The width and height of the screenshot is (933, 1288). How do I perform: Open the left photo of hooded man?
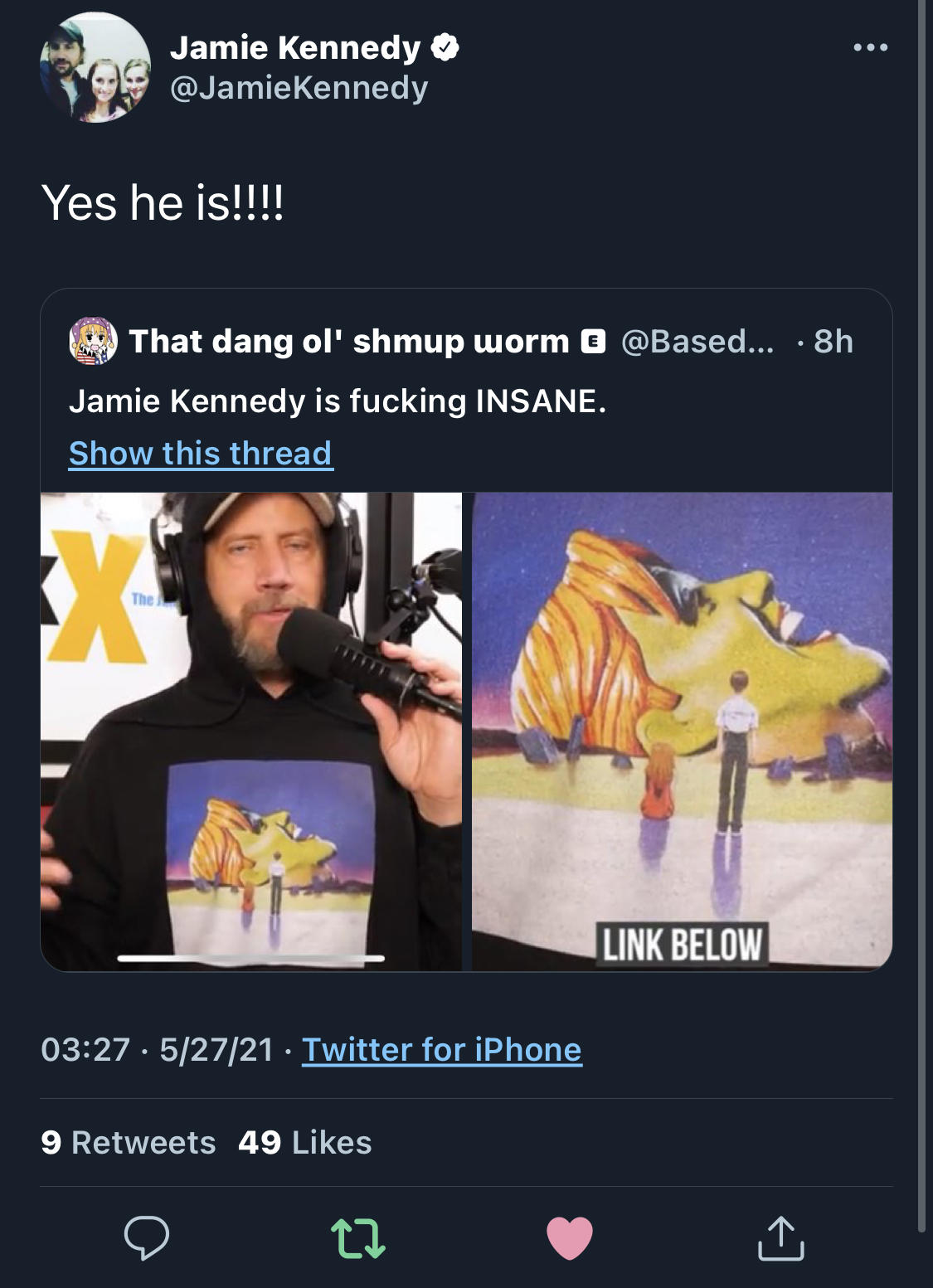click(x=251, y=730)
